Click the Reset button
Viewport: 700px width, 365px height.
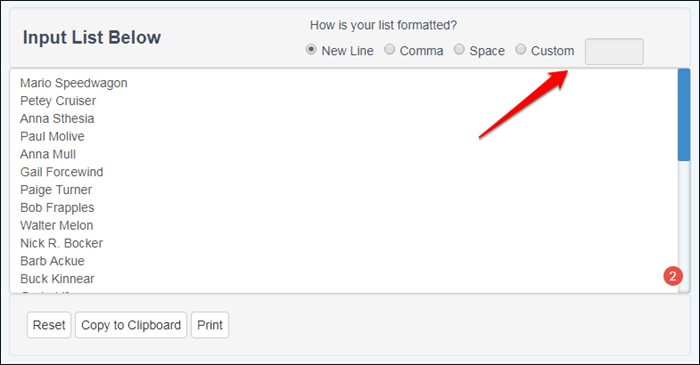(x=49, y=325)
